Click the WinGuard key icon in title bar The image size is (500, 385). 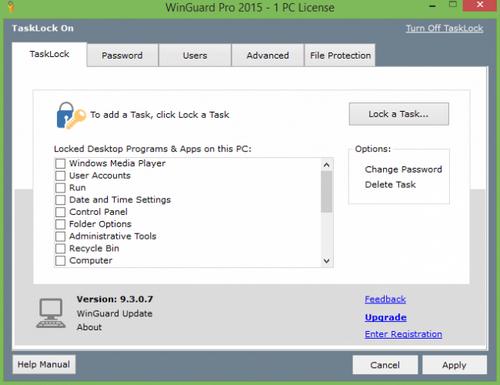point(11,6)
